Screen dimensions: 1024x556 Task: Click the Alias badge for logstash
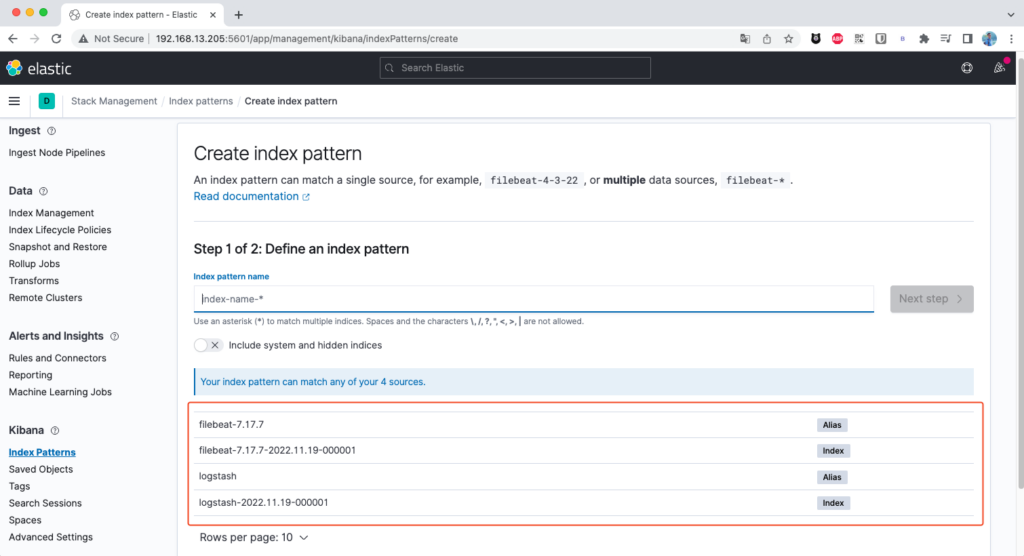pos(832,477)
